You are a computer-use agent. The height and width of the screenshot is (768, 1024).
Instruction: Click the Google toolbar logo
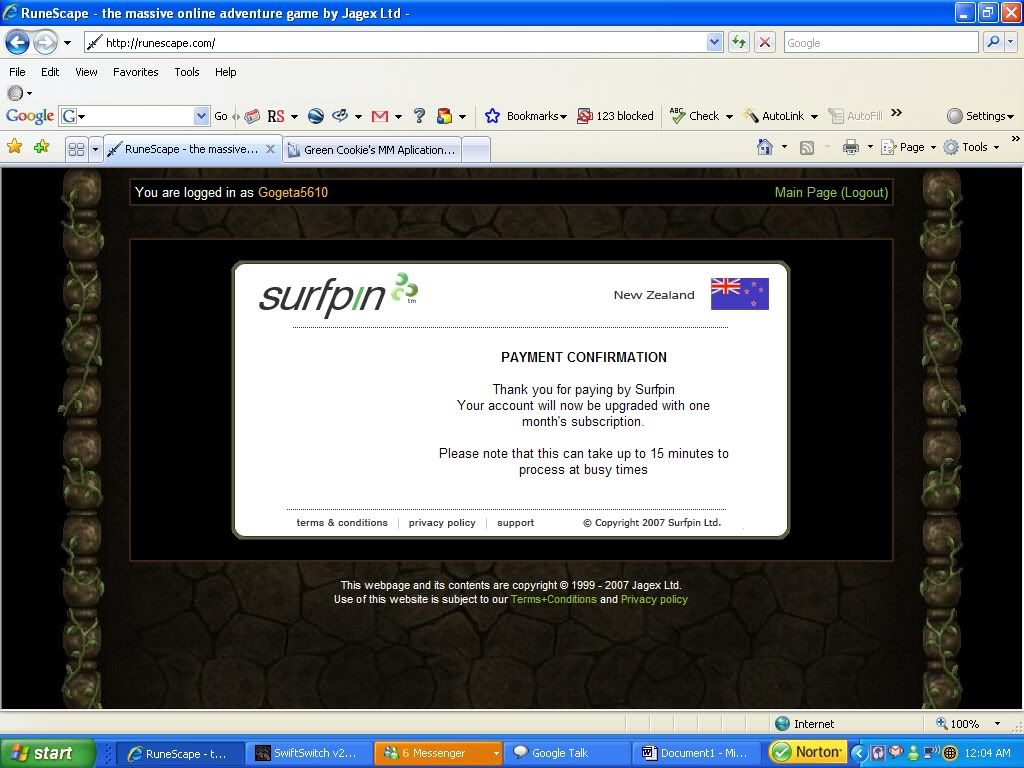[x=29, y=116]
